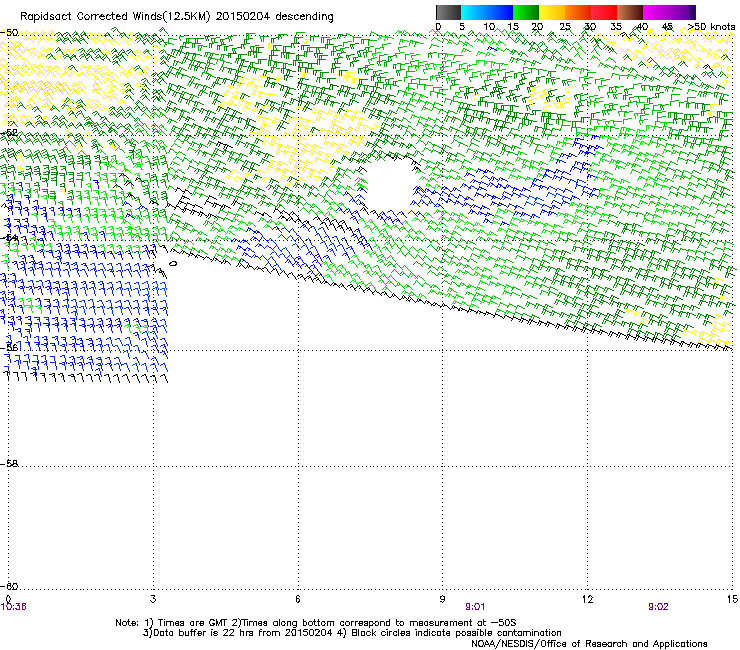Click the legend scale label '45'

(667, 27)
